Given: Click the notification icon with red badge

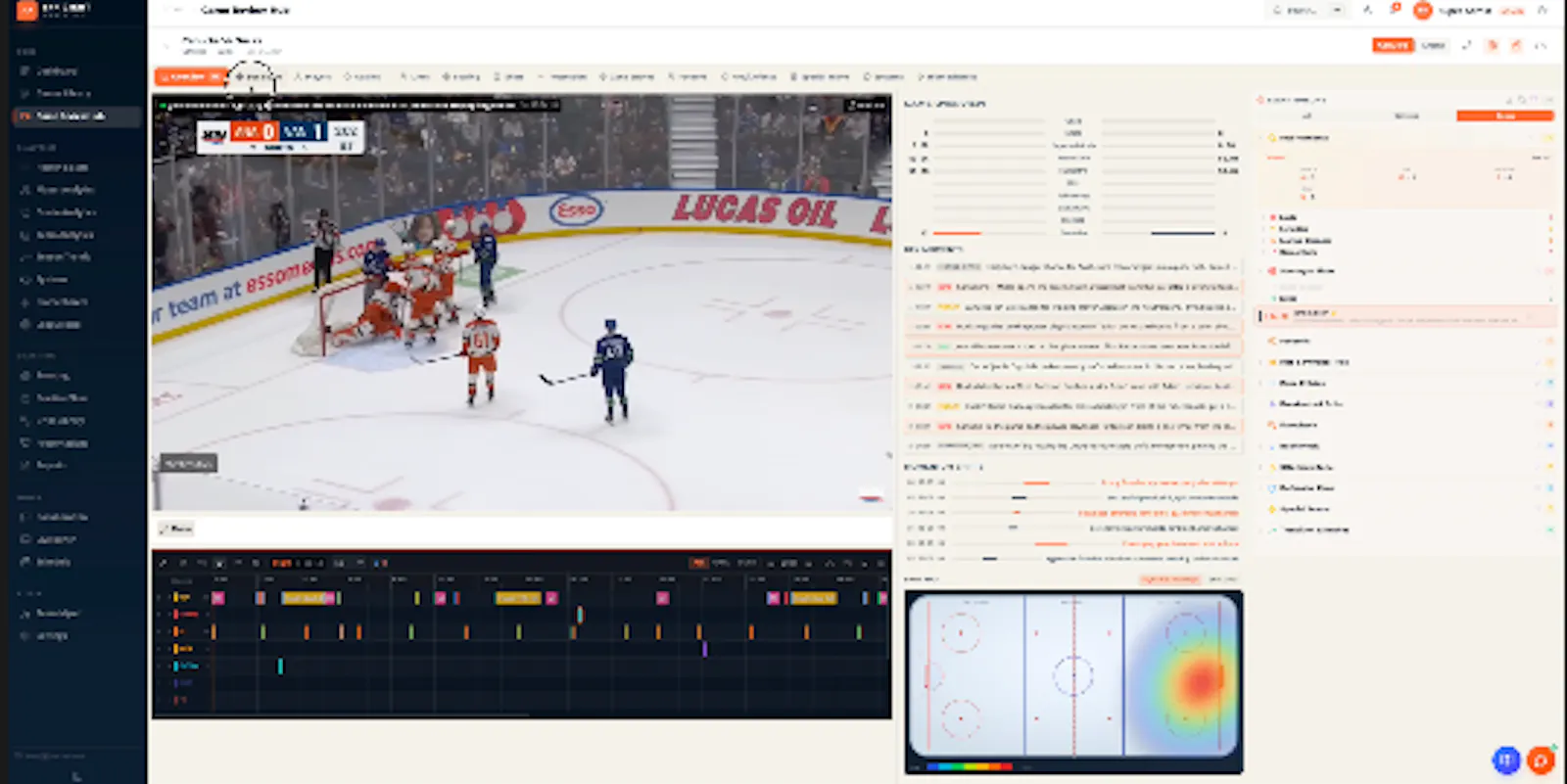Looking at the screenshot, I should [x=1395, y=9].
